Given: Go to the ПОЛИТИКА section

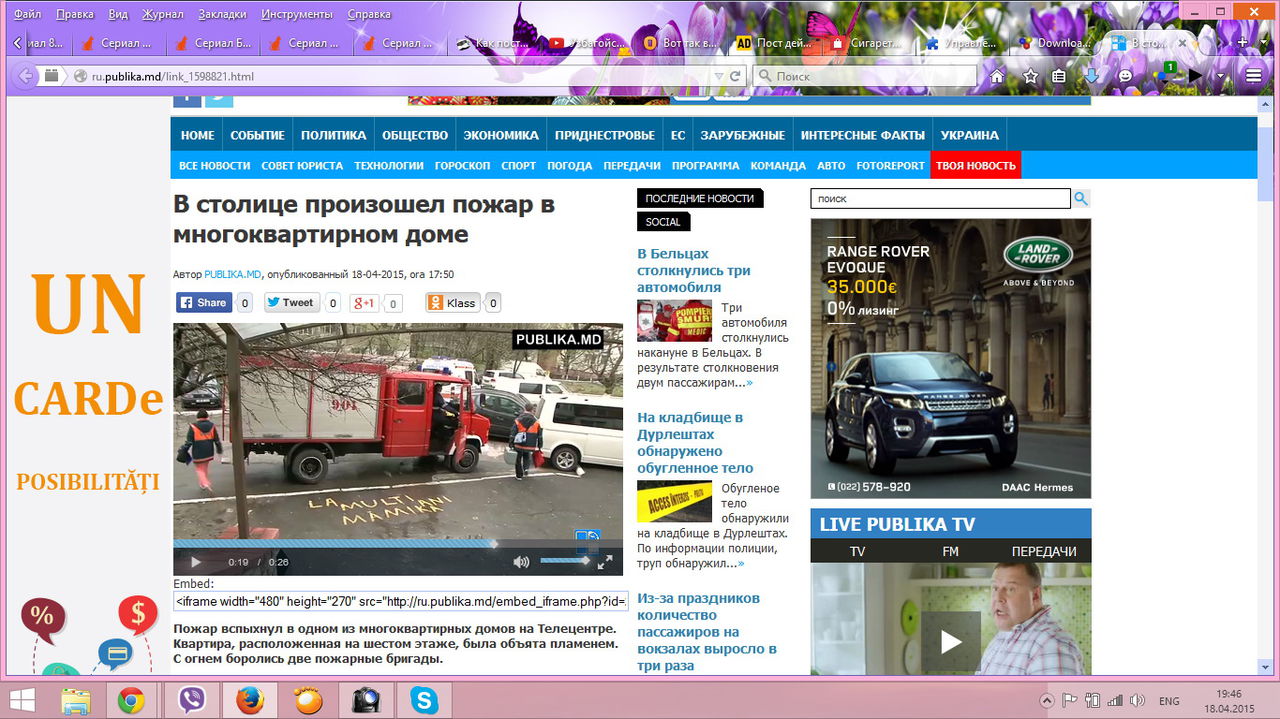Looking at the screenshot, I should click(x=333, y=135).
